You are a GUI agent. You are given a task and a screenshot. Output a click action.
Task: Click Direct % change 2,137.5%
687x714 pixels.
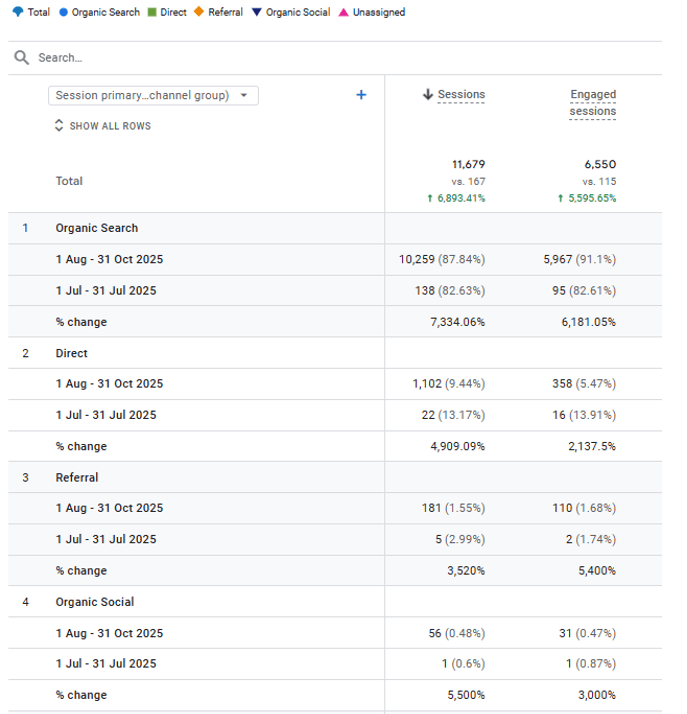[592, 446]
